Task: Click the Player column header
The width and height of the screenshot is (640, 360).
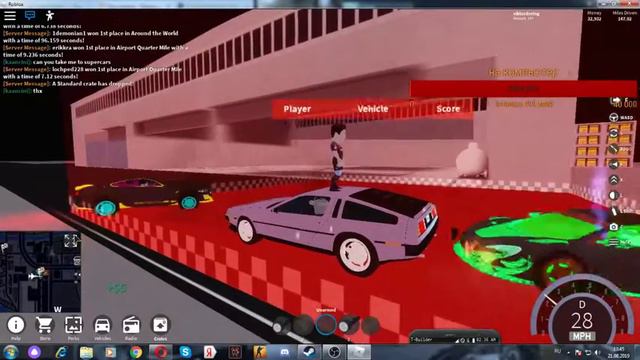Action: coord(297,109)
